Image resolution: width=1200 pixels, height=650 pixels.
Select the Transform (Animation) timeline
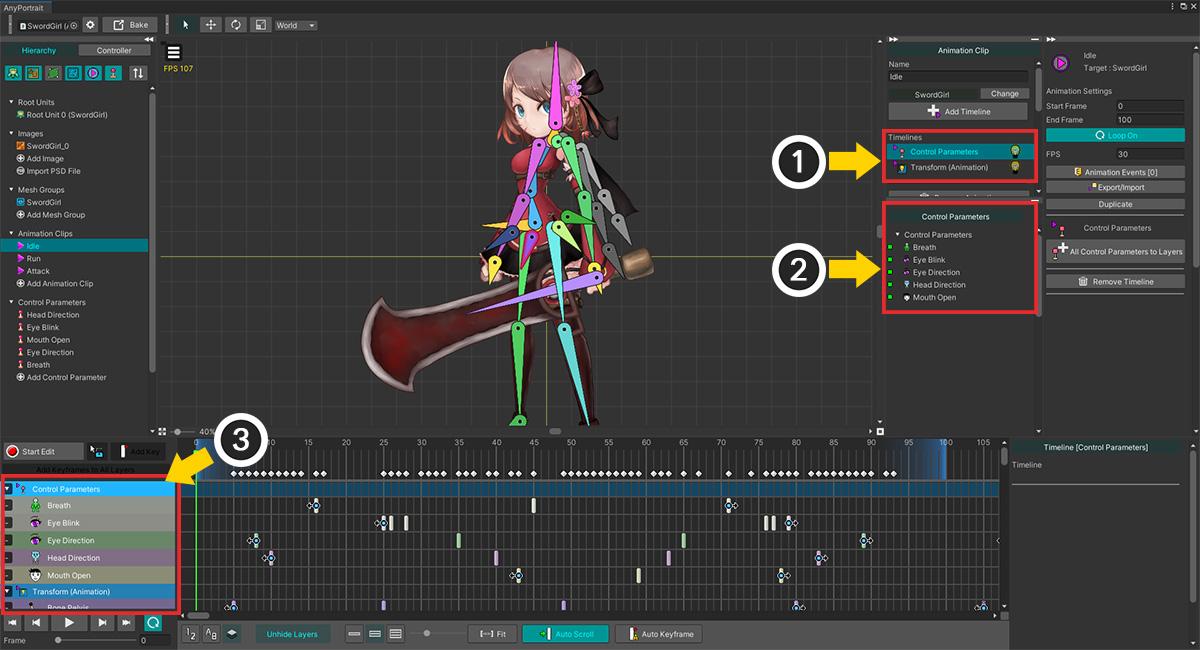click(x=949, y=167)
